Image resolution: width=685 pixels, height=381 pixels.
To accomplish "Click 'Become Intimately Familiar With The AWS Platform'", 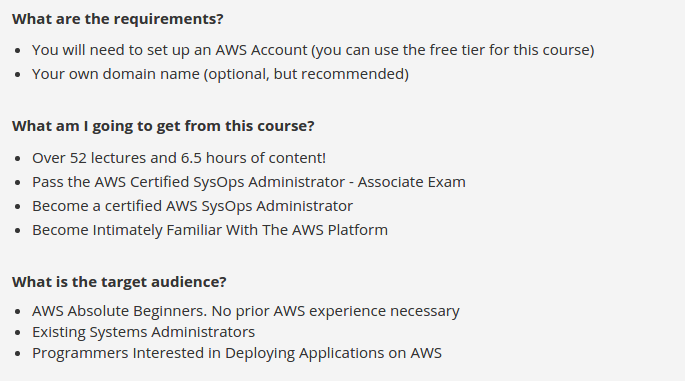I will point(210,230).
